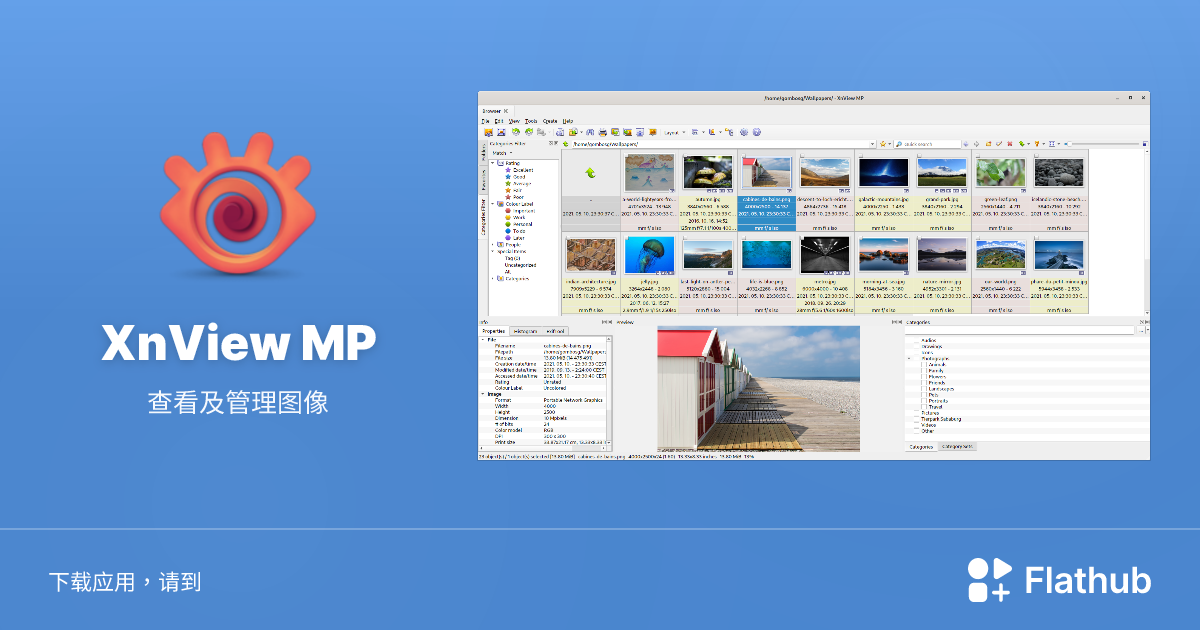This screenshot has height=630, width=1200.
Task: Click the printer icon in the toolbar
Action: (x=601, y=131)
